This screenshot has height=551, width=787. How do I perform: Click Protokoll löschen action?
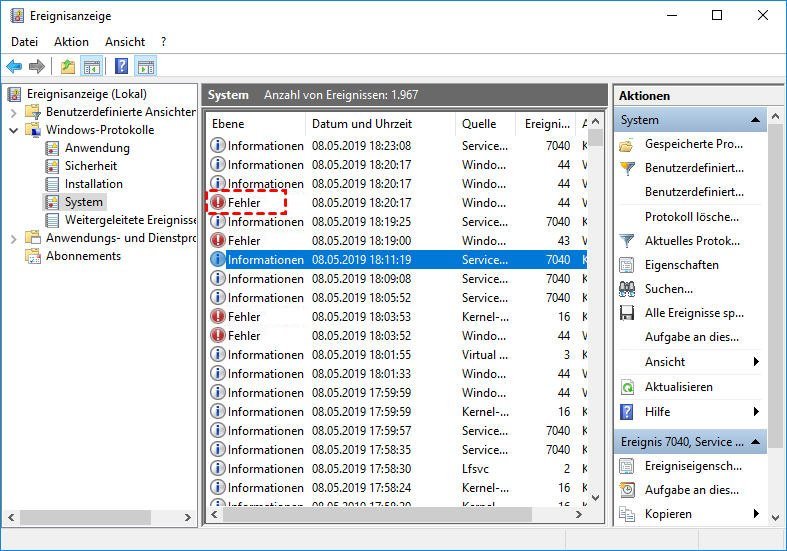(692, 217)
